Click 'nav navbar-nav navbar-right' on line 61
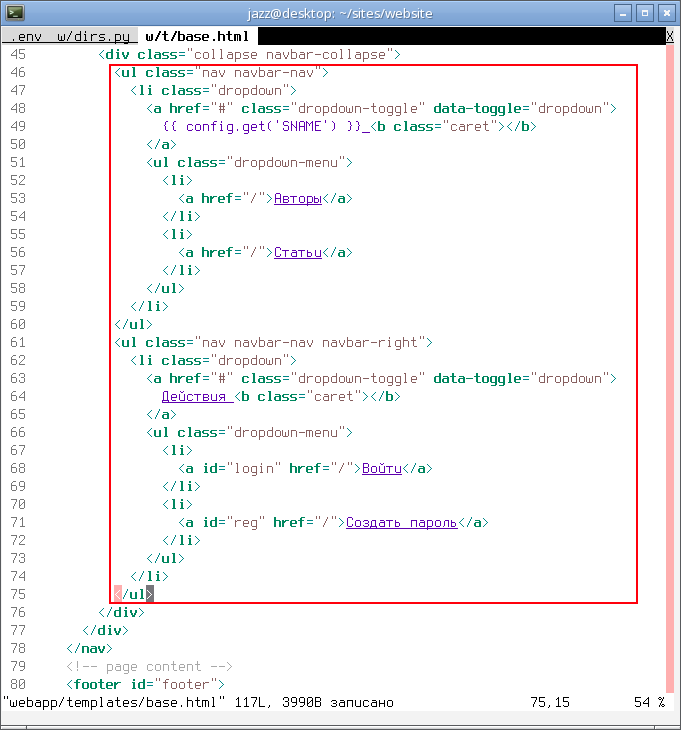The width and height of the screenshot is (681, 730). (x=310, y=343)
